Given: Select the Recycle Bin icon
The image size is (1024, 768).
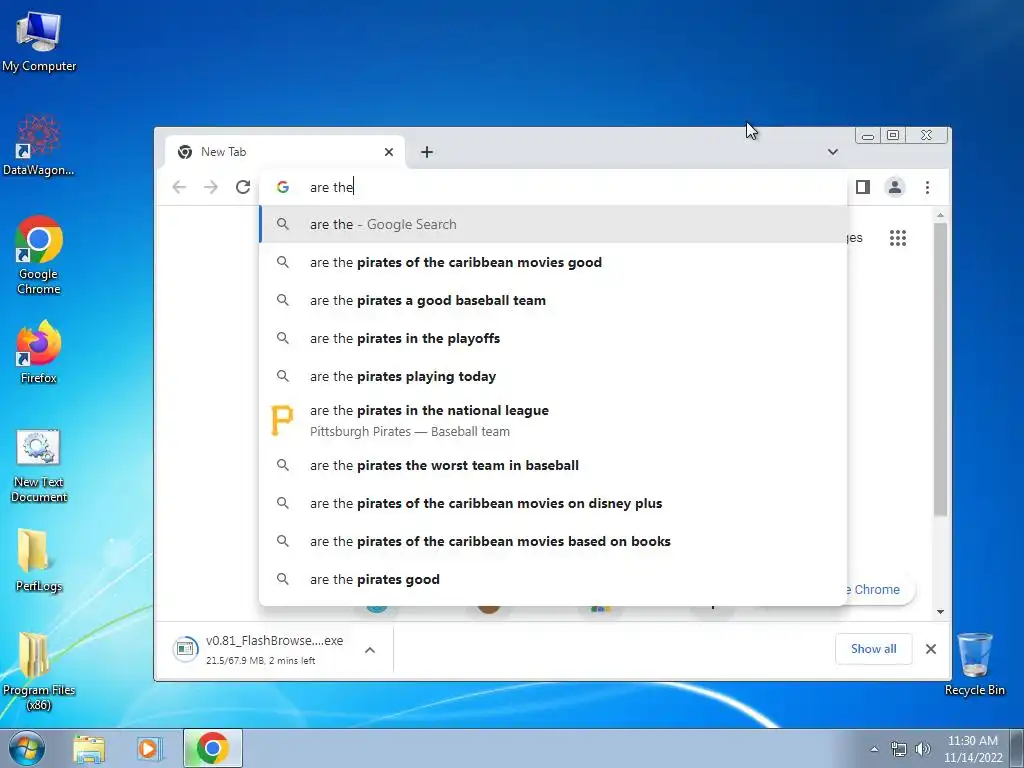Looking at the screenshot, I should [974, 664].
